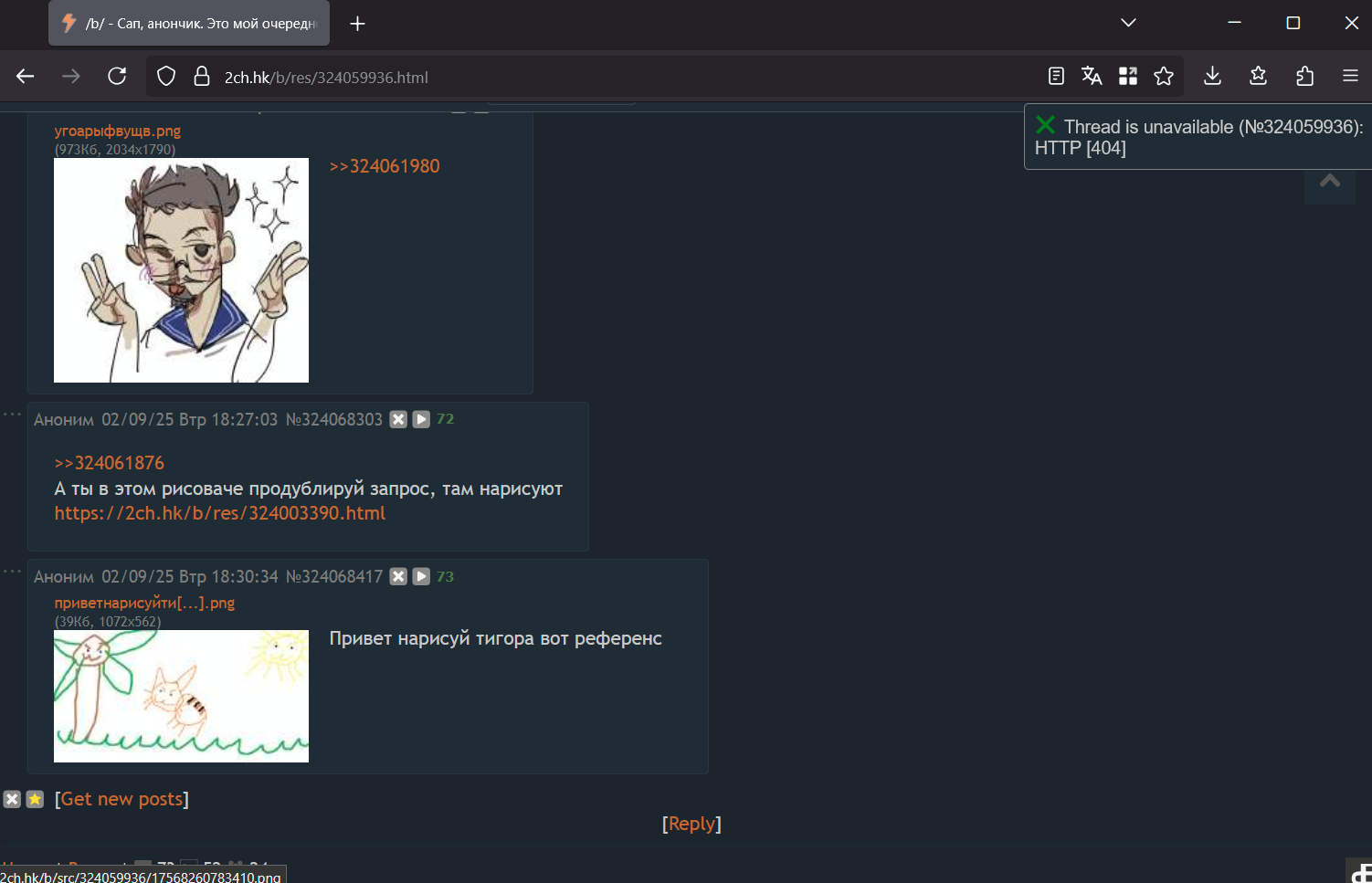Open the Extensions puzzle icon
Image resolution: width=1372 pixels, height=883 pixels.
tap(1304, 77)
